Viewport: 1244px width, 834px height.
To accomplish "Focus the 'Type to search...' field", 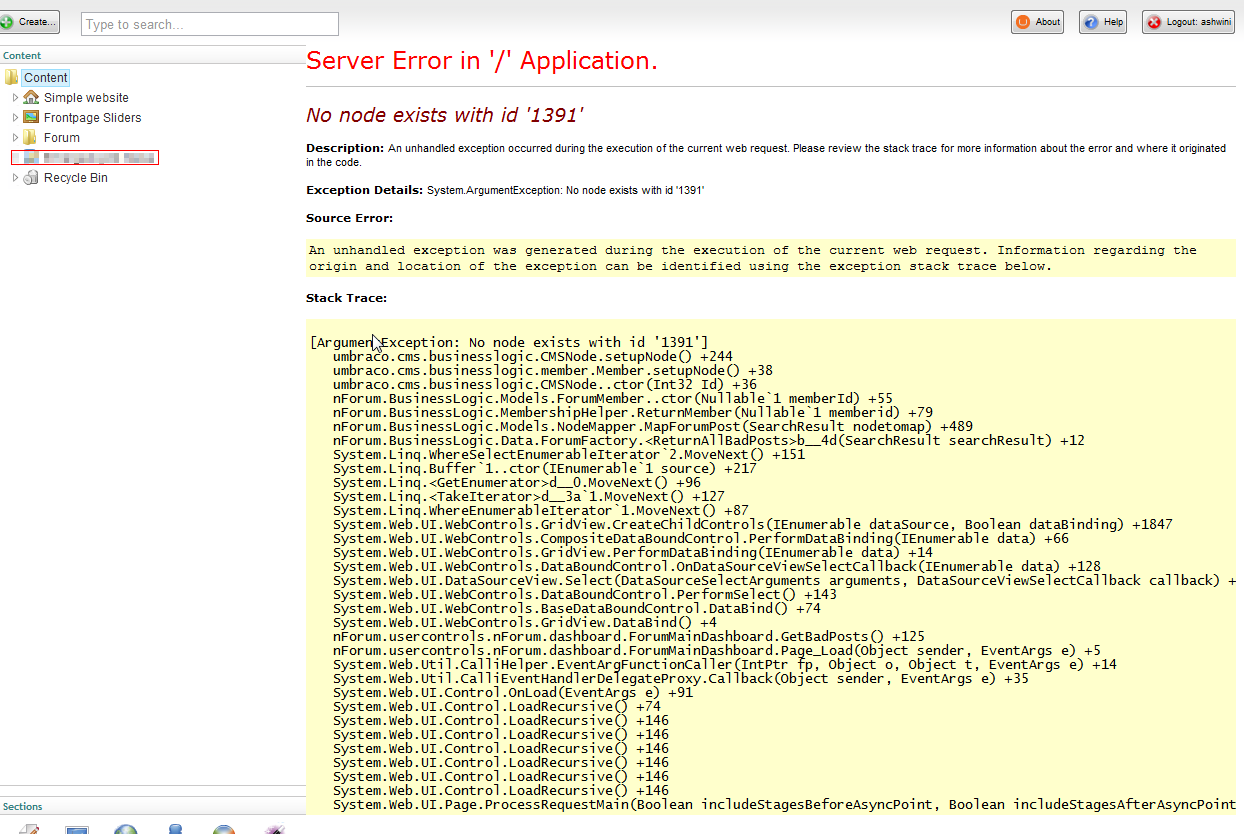I will point(210,24).
